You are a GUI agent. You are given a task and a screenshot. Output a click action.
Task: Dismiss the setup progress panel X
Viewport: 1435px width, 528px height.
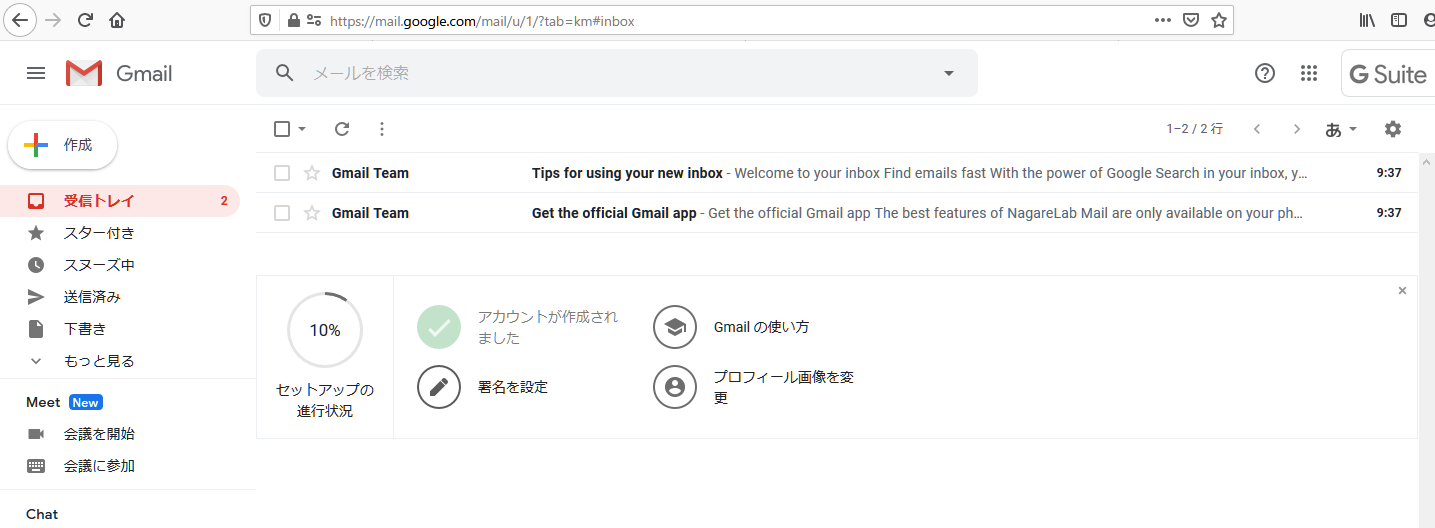pyautogui.click(x=1402, y=290)
